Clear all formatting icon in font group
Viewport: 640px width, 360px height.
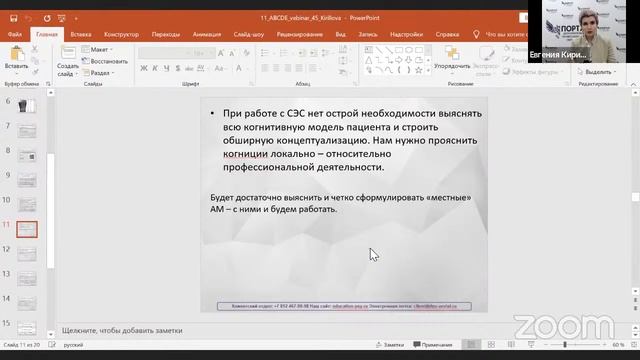tap(246, 53)
